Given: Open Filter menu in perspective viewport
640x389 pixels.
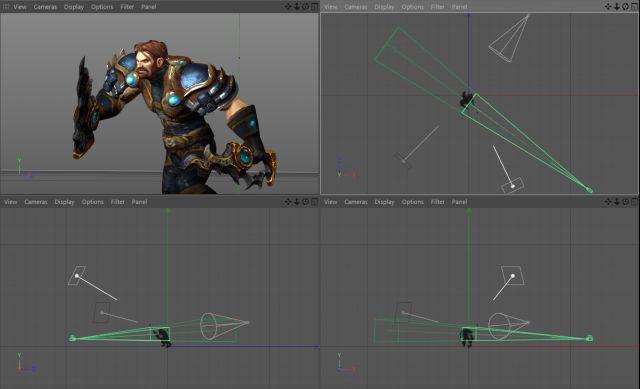Looking at the screenshot, I should [x=127, y=7].
